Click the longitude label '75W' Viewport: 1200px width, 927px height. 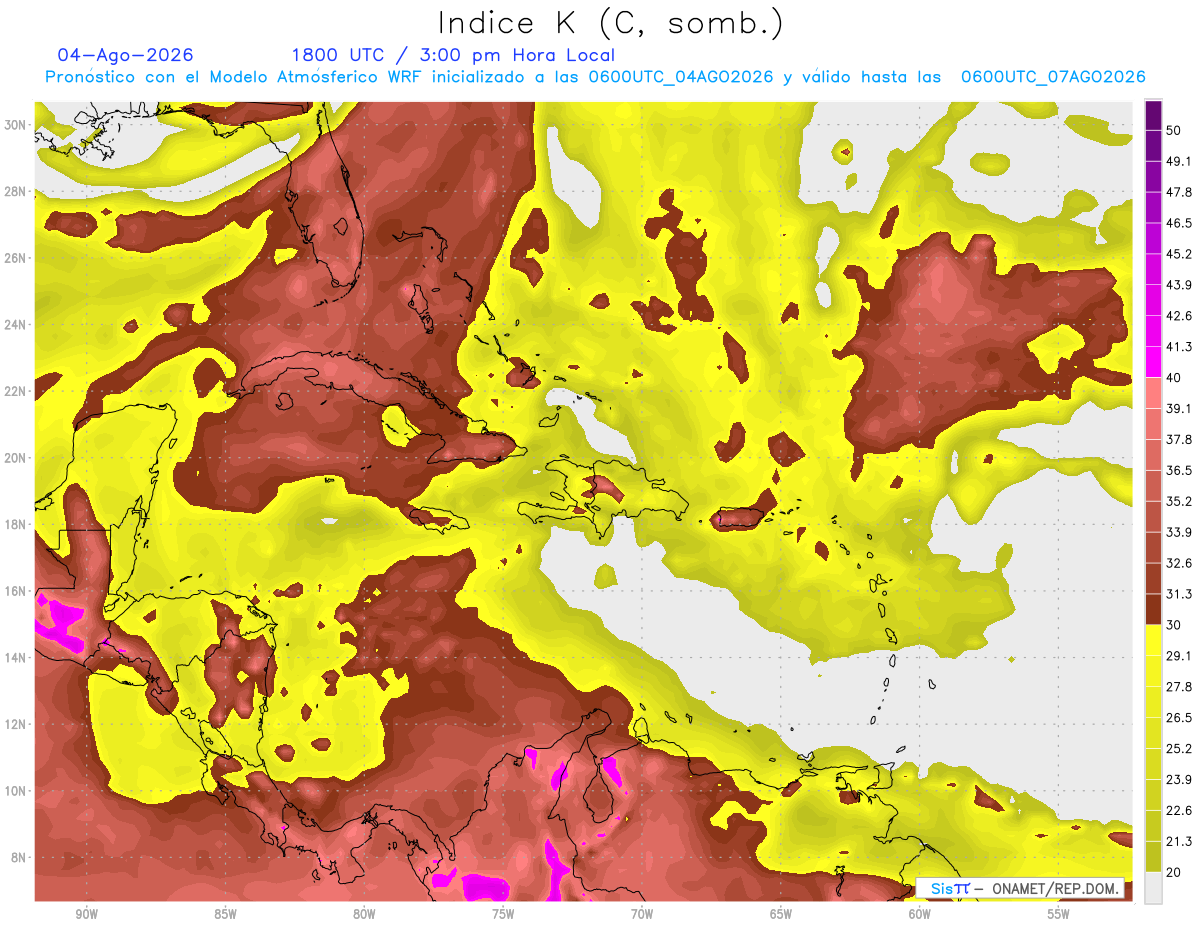(503, 914)
